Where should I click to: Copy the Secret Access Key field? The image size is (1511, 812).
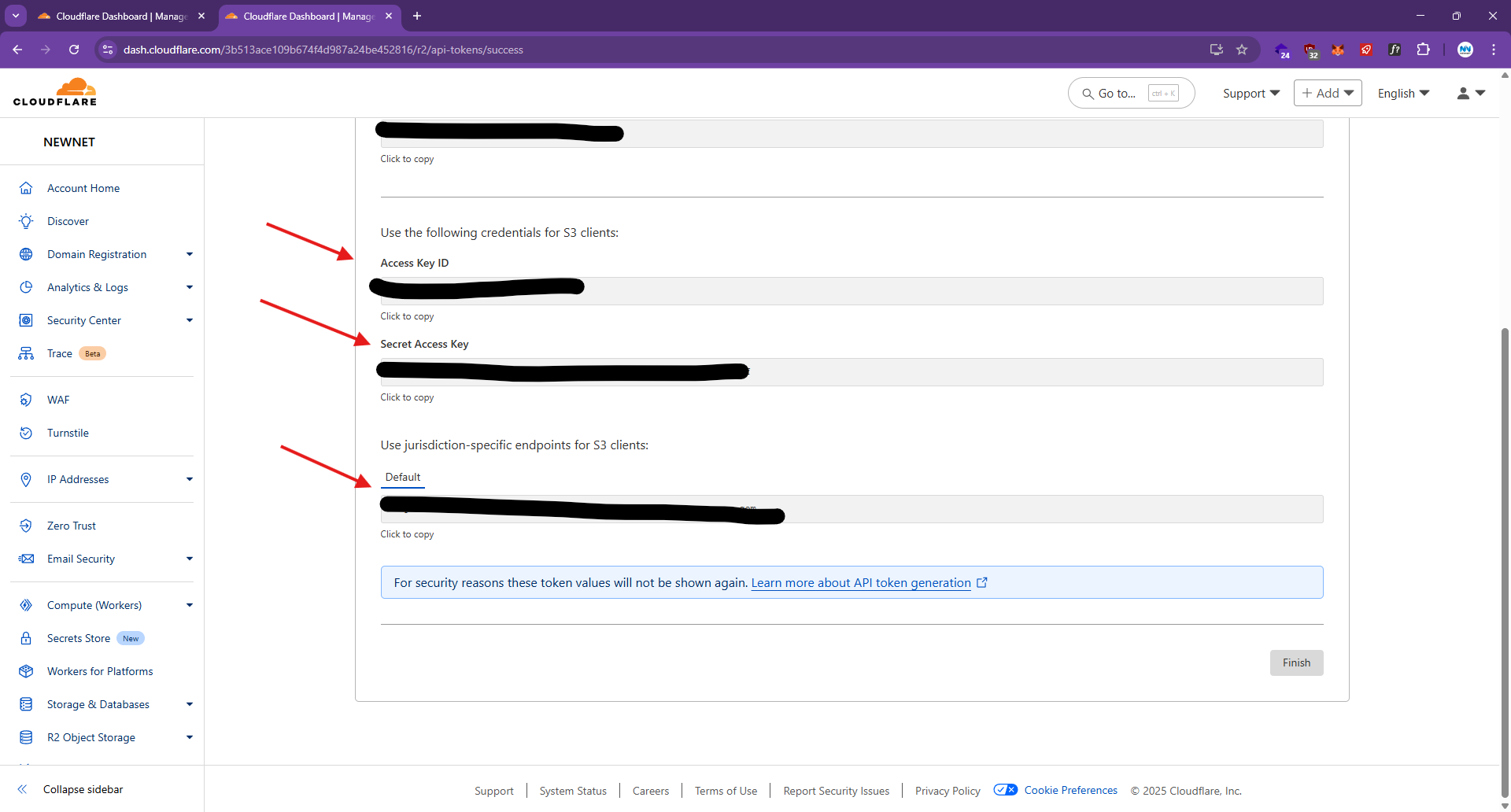852,372
